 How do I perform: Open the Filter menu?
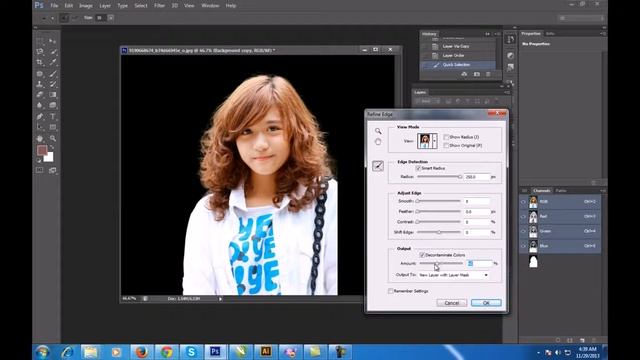159,6
